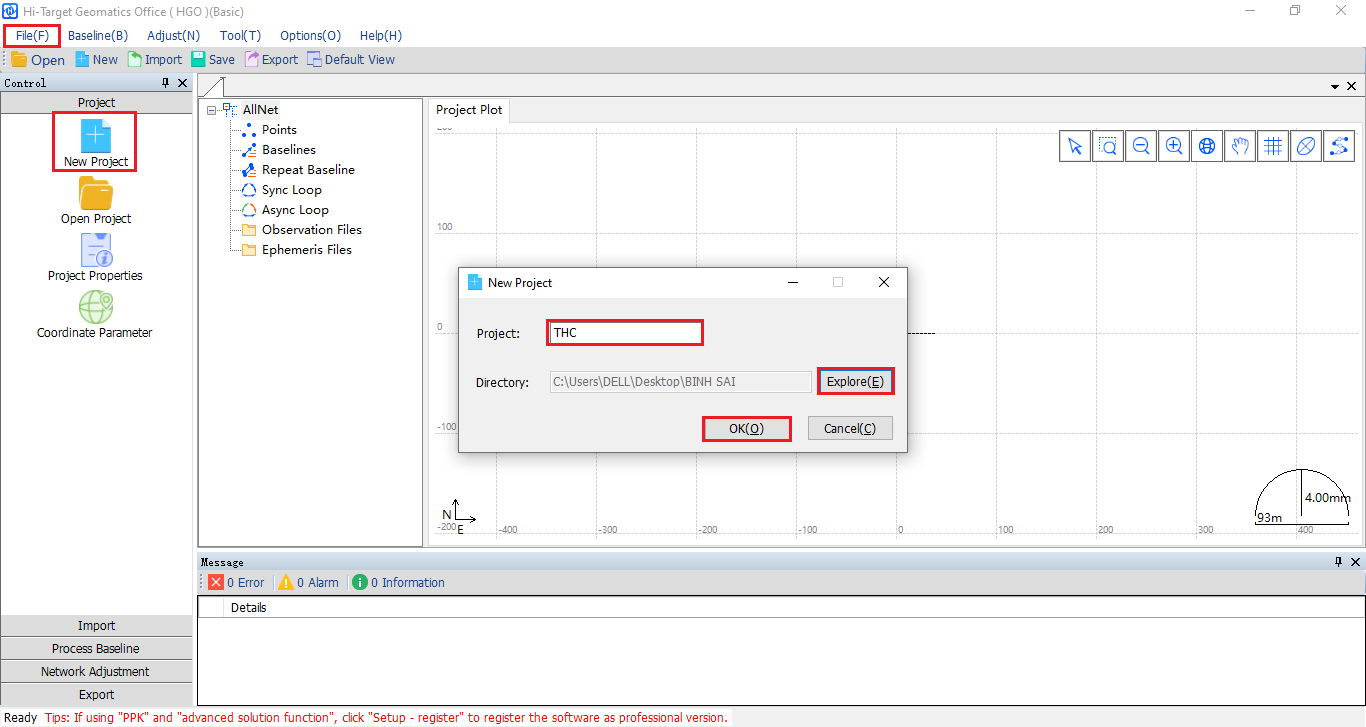Select the arrow pointer tool in plot
This screenshot has width=1366, height=727.
(x=1075, y=146)
